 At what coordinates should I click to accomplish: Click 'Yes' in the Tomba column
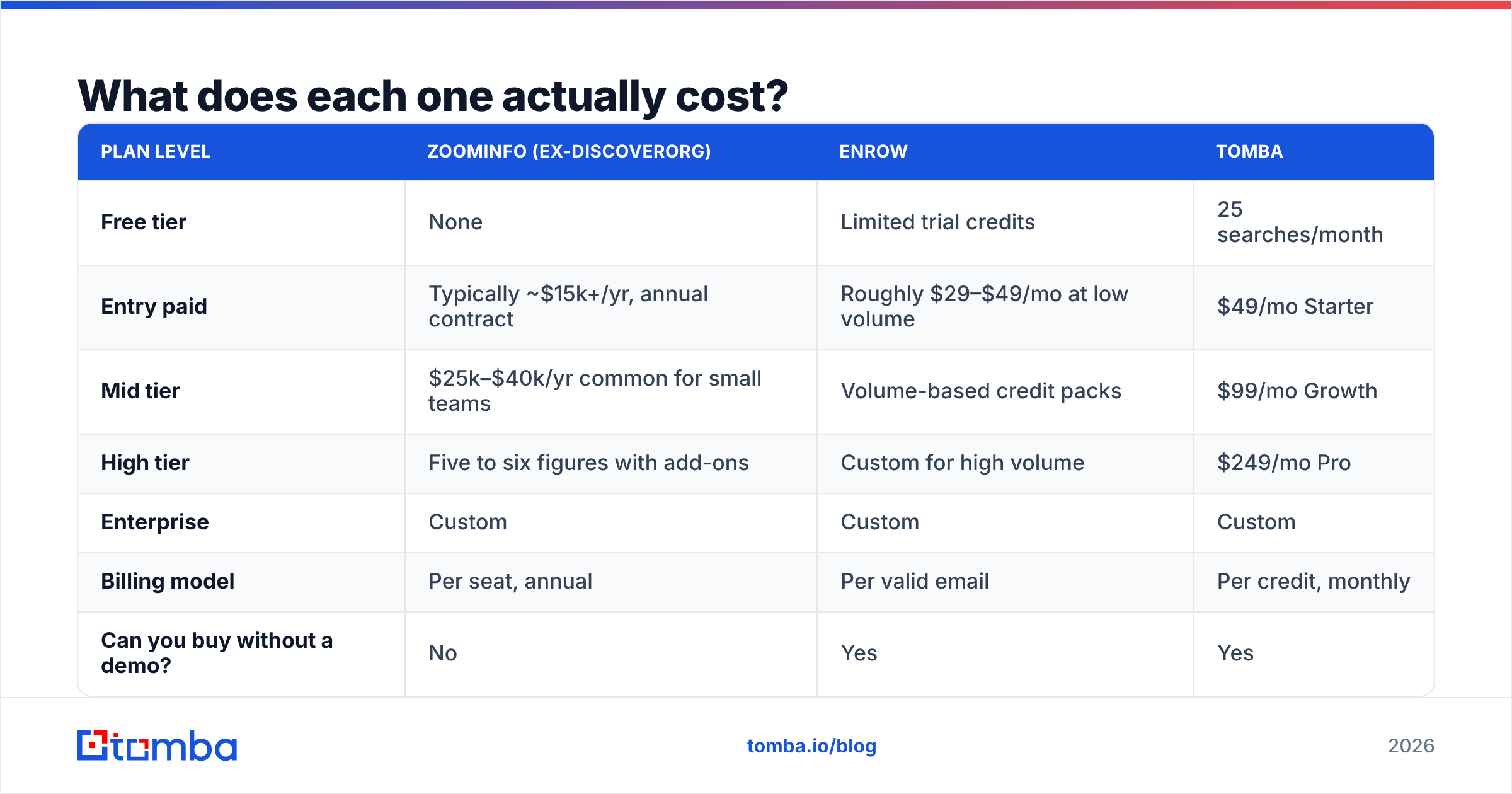coord(1235,653)
